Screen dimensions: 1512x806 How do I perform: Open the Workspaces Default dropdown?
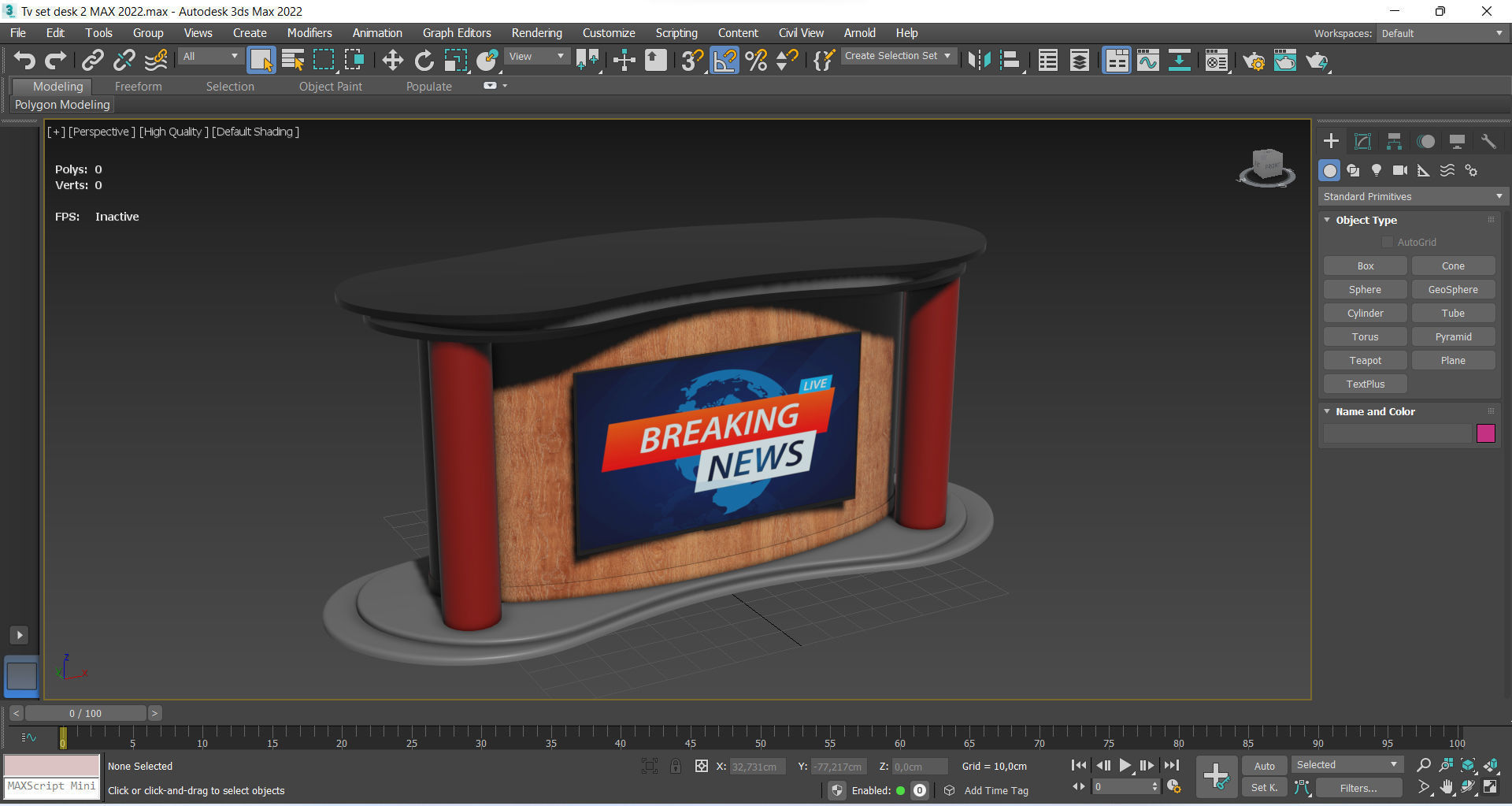(1442, 33)
